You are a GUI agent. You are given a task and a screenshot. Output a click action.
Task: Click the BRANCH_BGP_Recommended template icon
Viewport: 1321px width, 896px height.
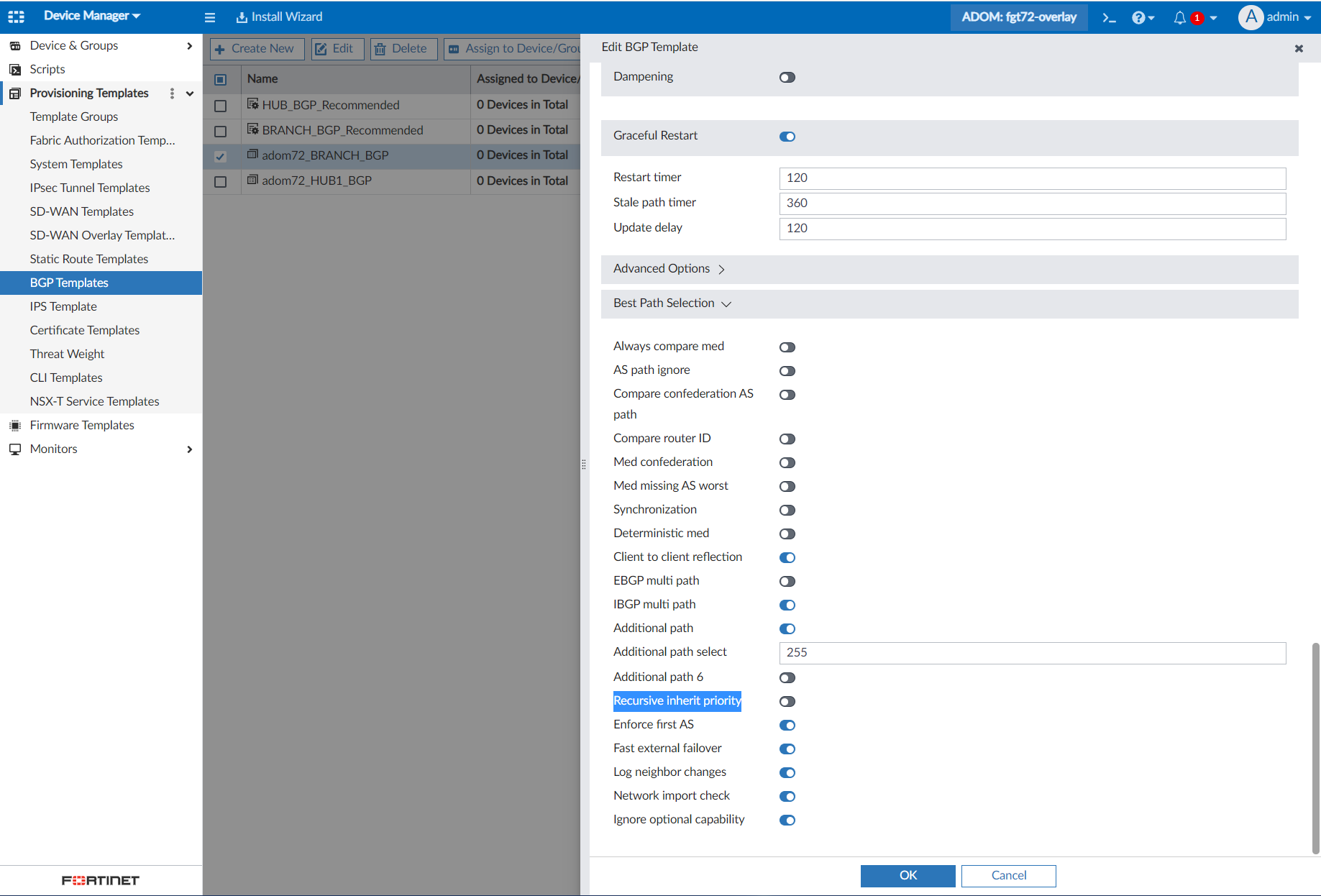[x=252, y=129]
